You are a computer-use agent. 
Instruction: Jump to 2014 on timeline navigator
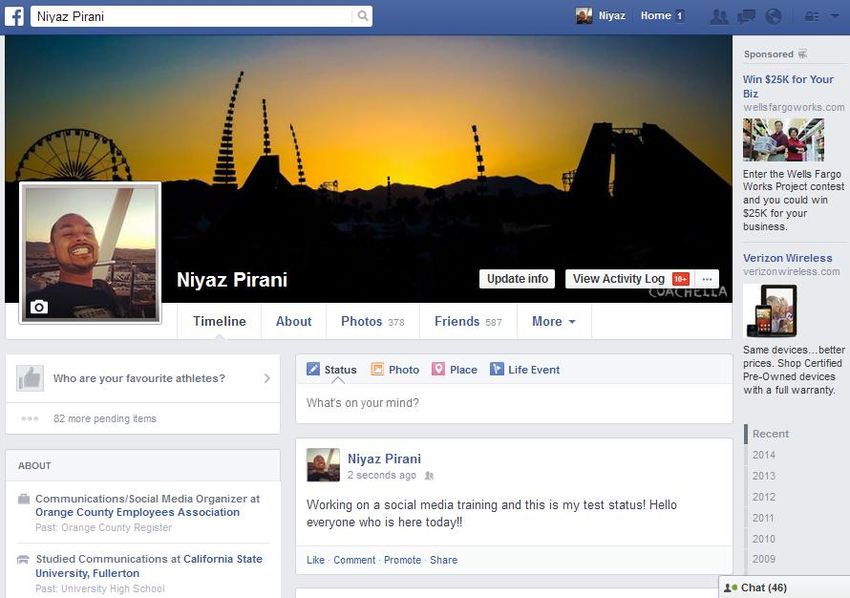click(x=763, y=455)
